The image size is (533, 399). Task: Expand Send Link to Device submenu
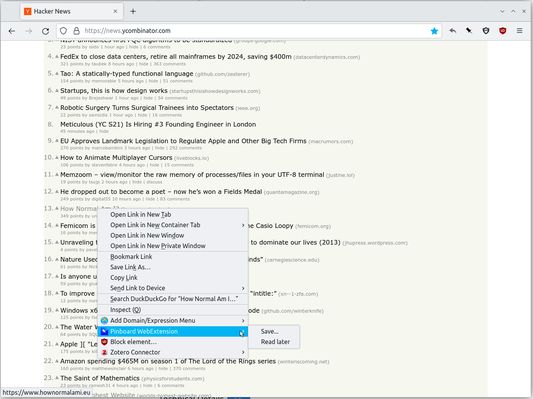pyautogui.click(x=173, y=288)
